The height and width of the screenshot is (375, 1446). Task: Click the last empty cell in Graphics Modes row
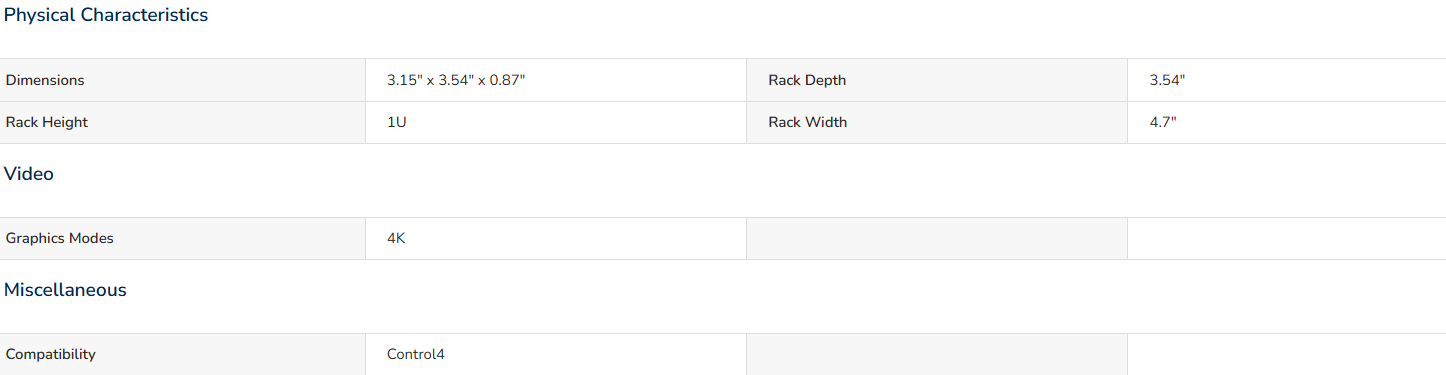[1287, 238]
